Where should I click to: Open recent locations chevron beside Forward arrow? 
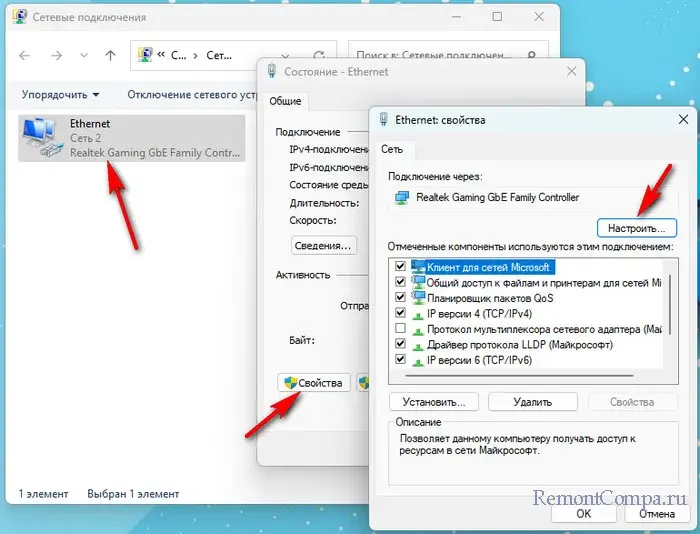(83, 55)
